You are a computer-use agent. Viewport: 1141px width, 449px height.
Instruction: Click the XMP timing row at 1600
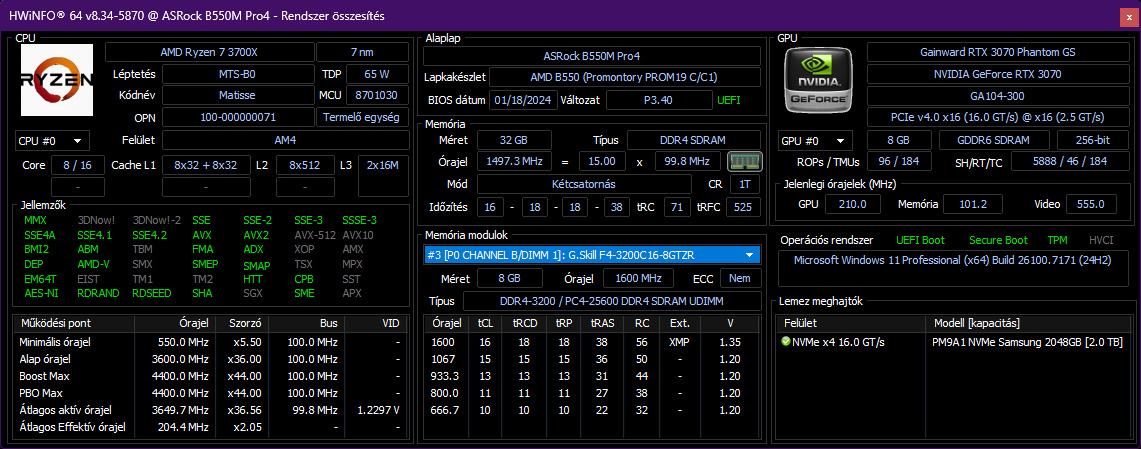[x=592, y=341]
